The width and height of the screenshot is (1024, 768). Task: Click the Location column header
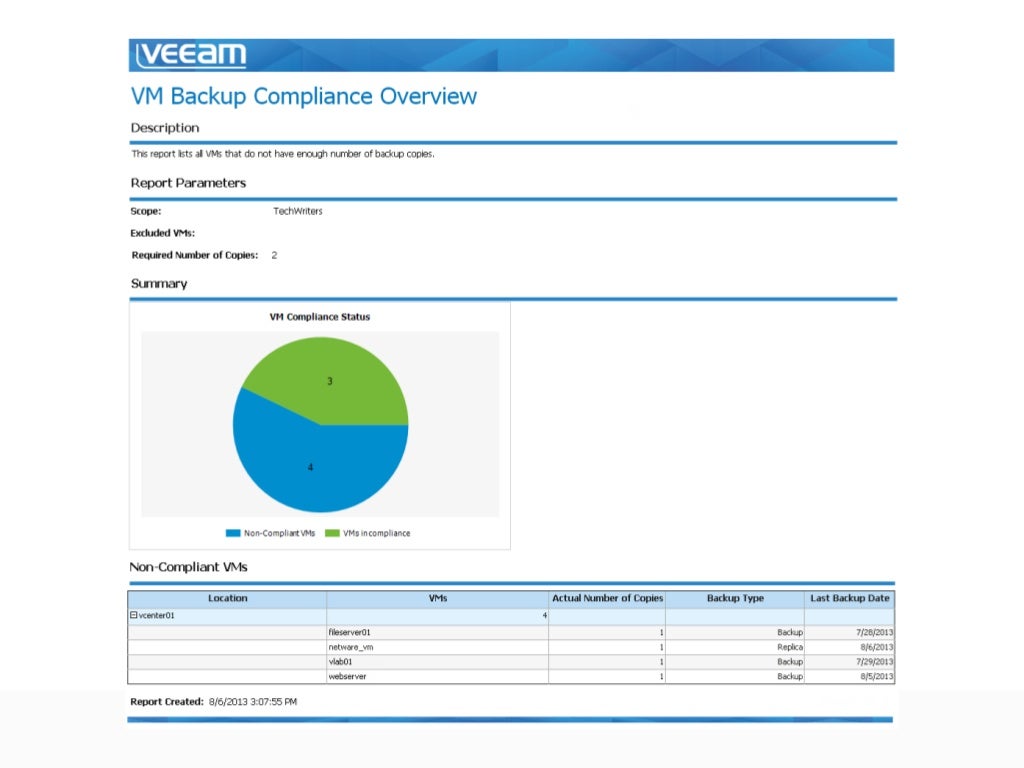click(x=227, y=598)
